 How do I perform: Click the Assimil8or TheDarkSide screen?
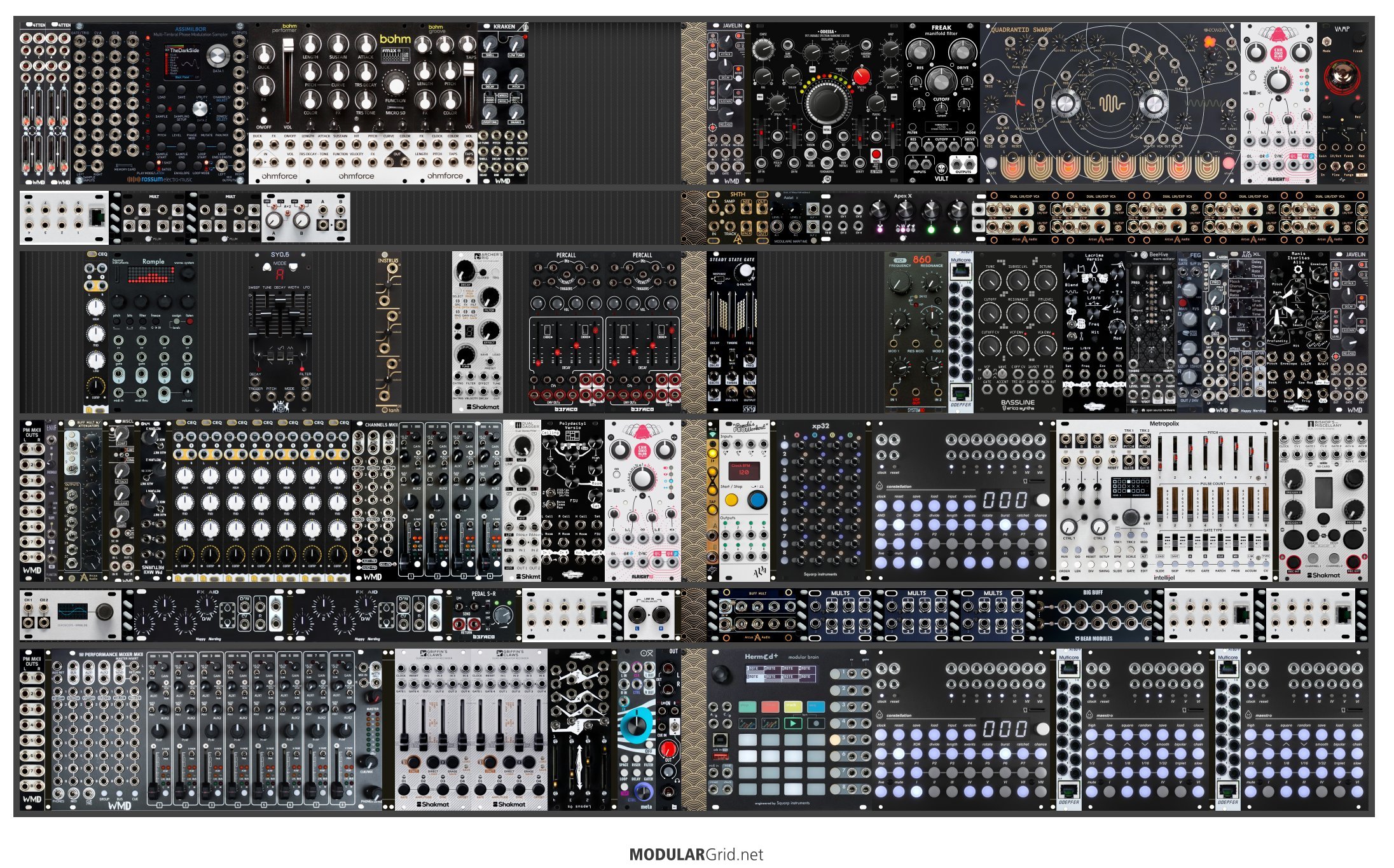(184, 62)
